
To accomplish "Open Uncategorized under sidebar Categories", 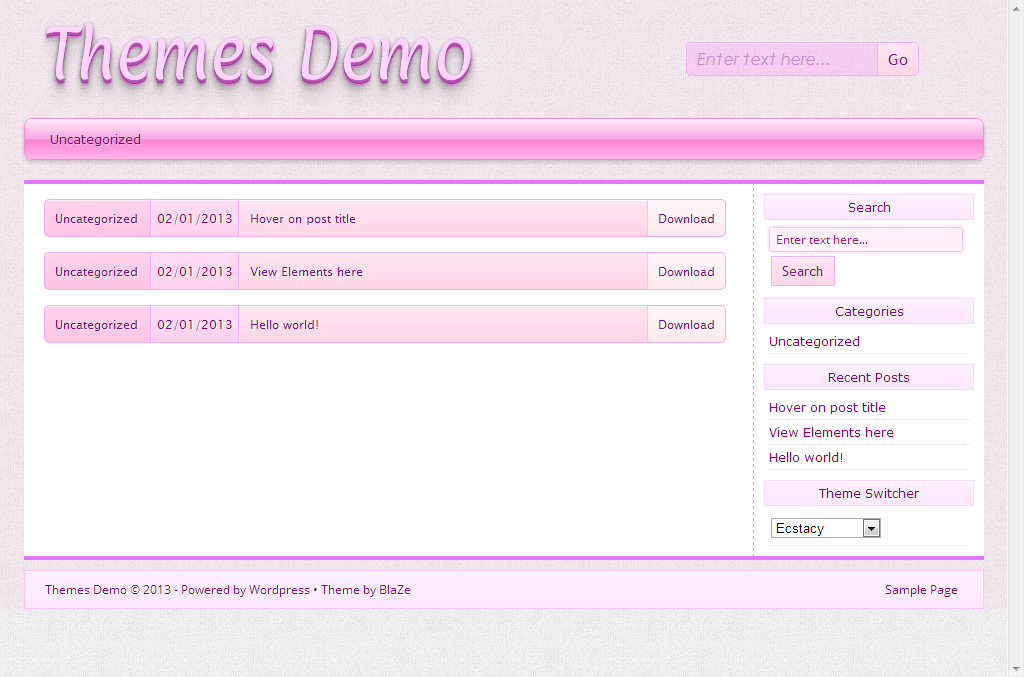I will click(x=814, y=342).
